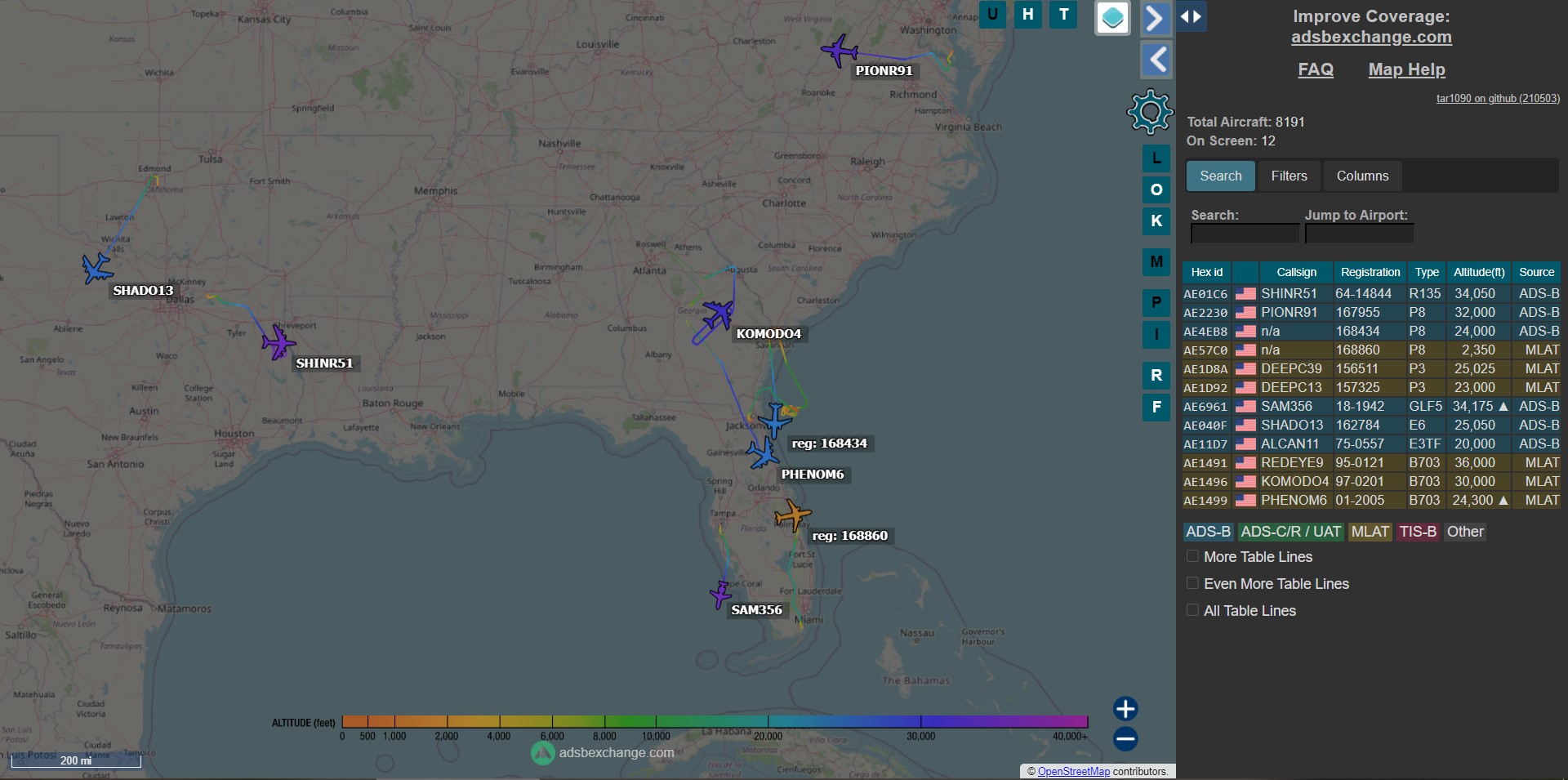Click the ADS-B legend swatch
1568x780 pixels.
(1208, 532)
